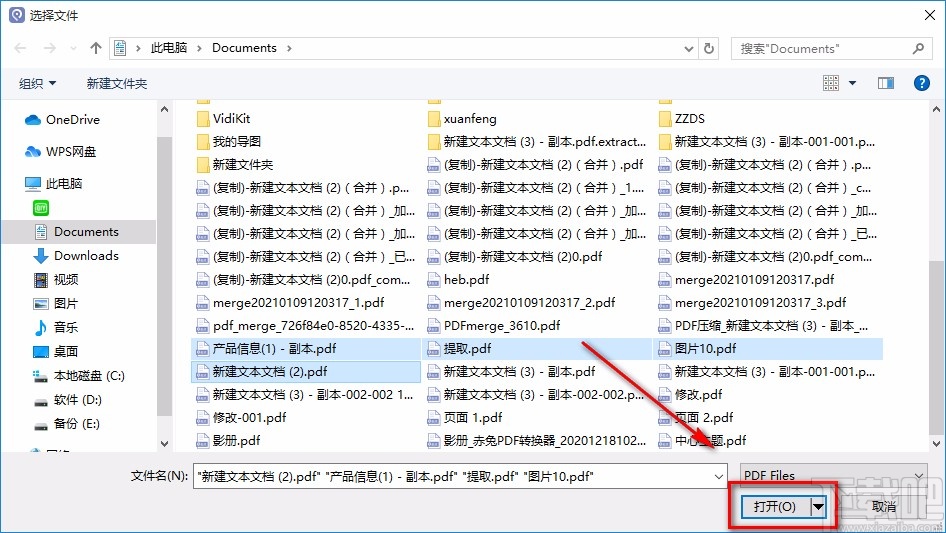
Task: Refresh the Documents folder
Action: 710,48
